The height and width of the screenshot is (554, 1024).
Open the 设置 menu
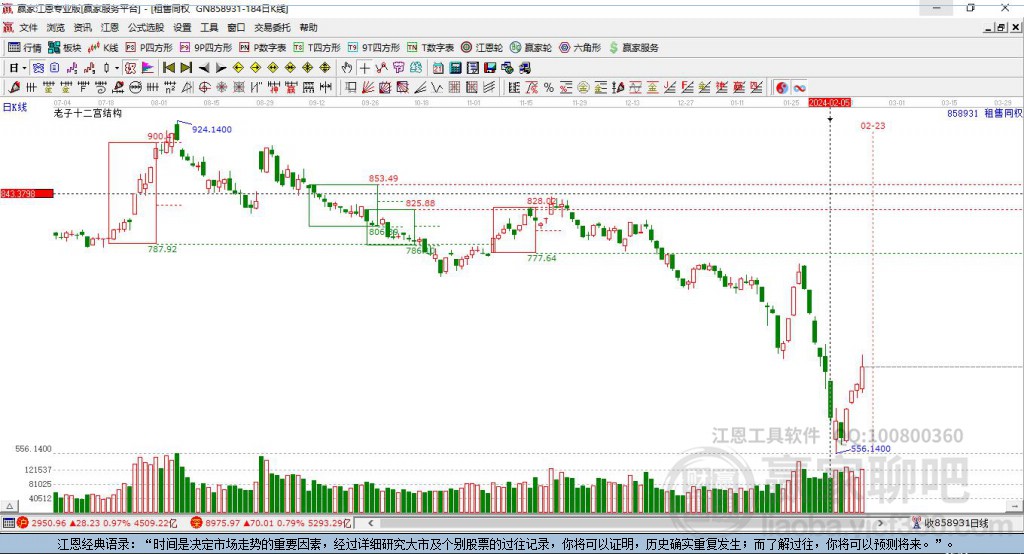[x=182, y=27]
